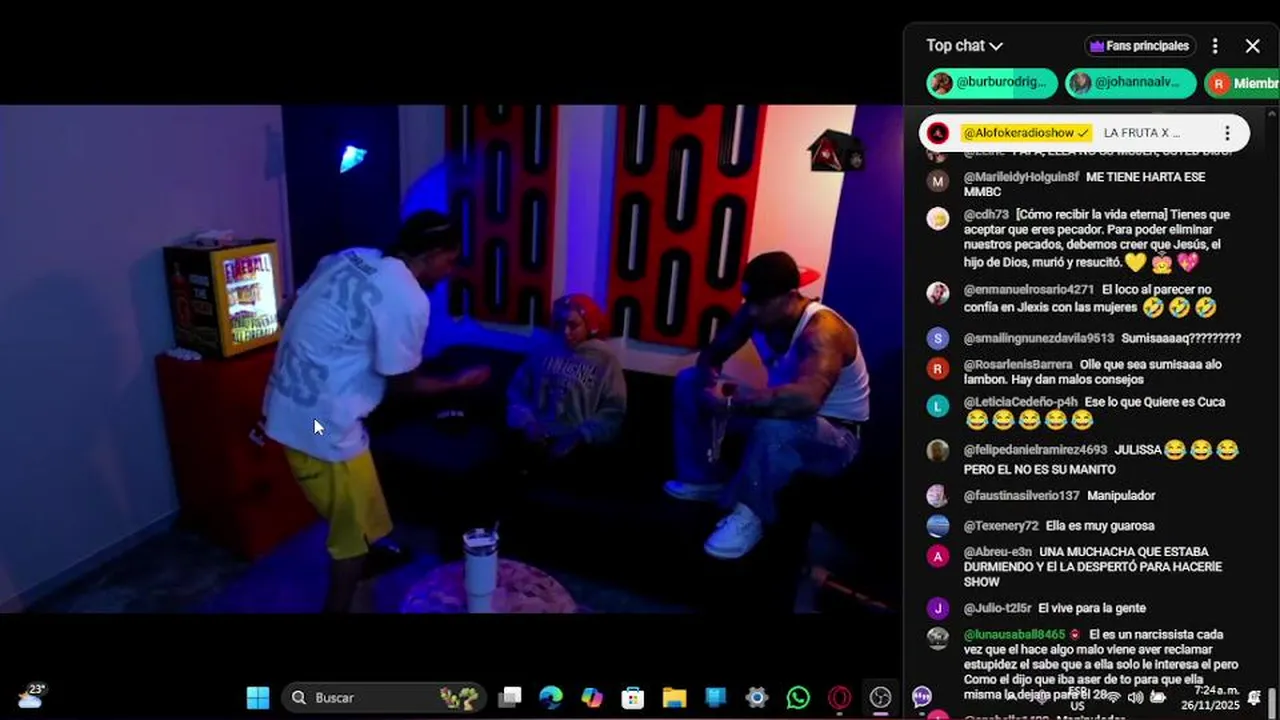Click avatar of @Abreu-e3n

[937, 556]
